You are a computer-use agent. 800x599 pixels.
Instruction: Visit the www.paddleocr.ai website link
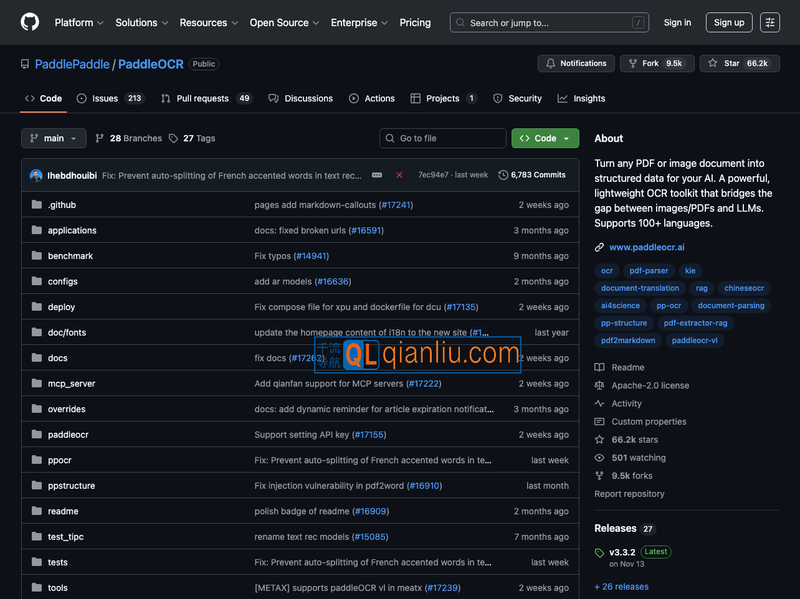point(646,247)
